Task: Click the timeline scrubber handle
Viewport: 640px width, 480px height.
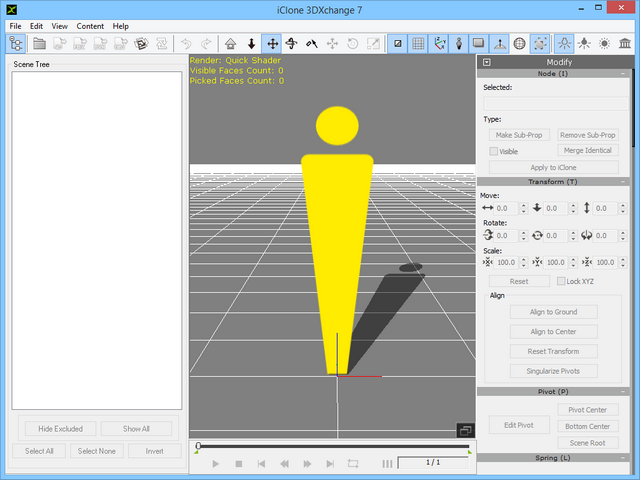Action: [198, 446]
